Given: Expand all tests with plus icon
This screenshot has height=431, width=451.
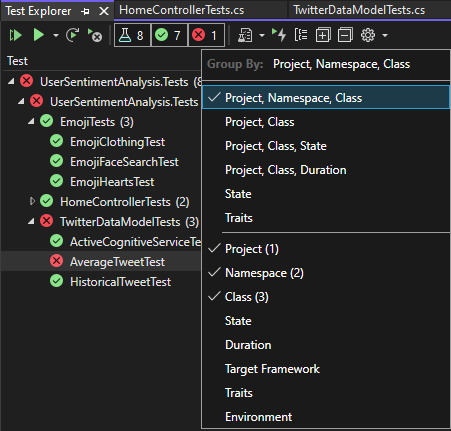Looking at the screenshot, I should point(323,35).
